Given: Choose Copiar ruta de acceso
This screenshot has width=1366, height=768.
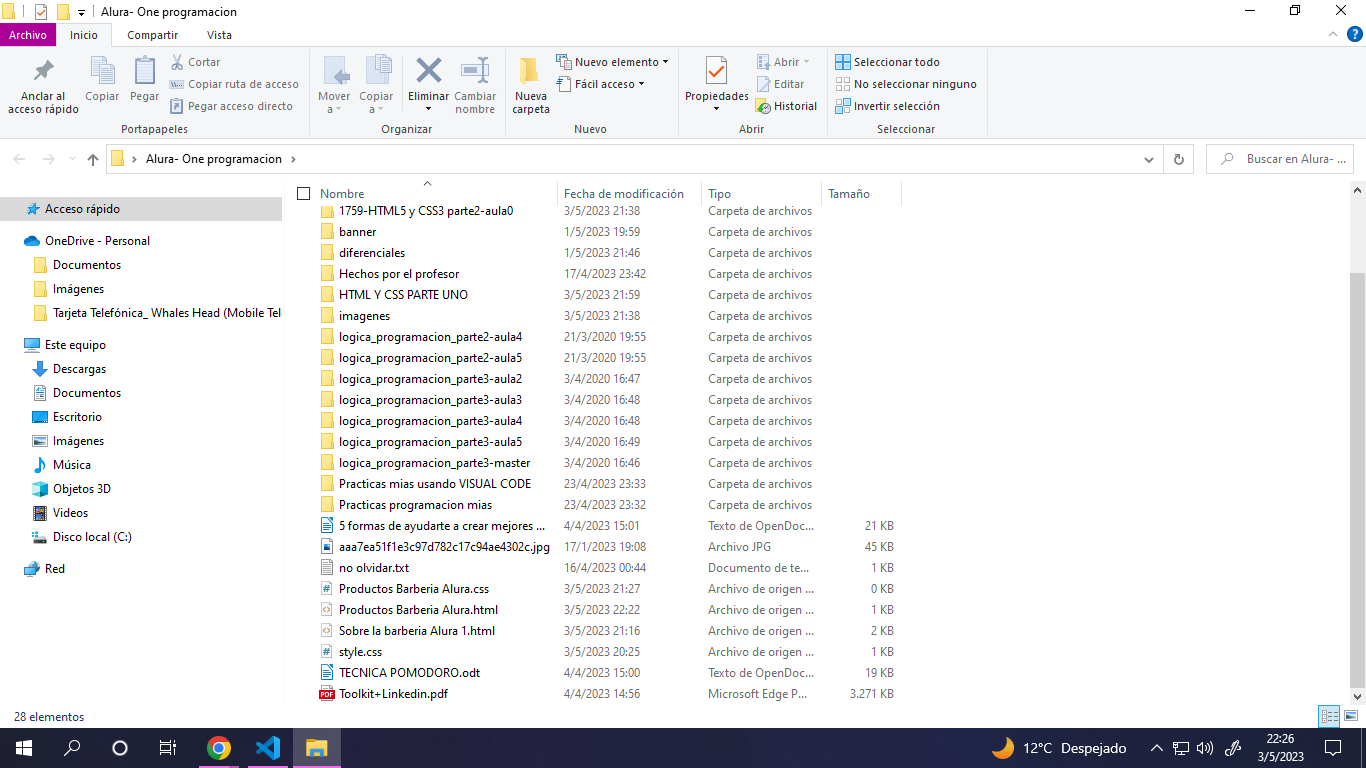Looking at the screenshot, I should [x=234, y=84].
